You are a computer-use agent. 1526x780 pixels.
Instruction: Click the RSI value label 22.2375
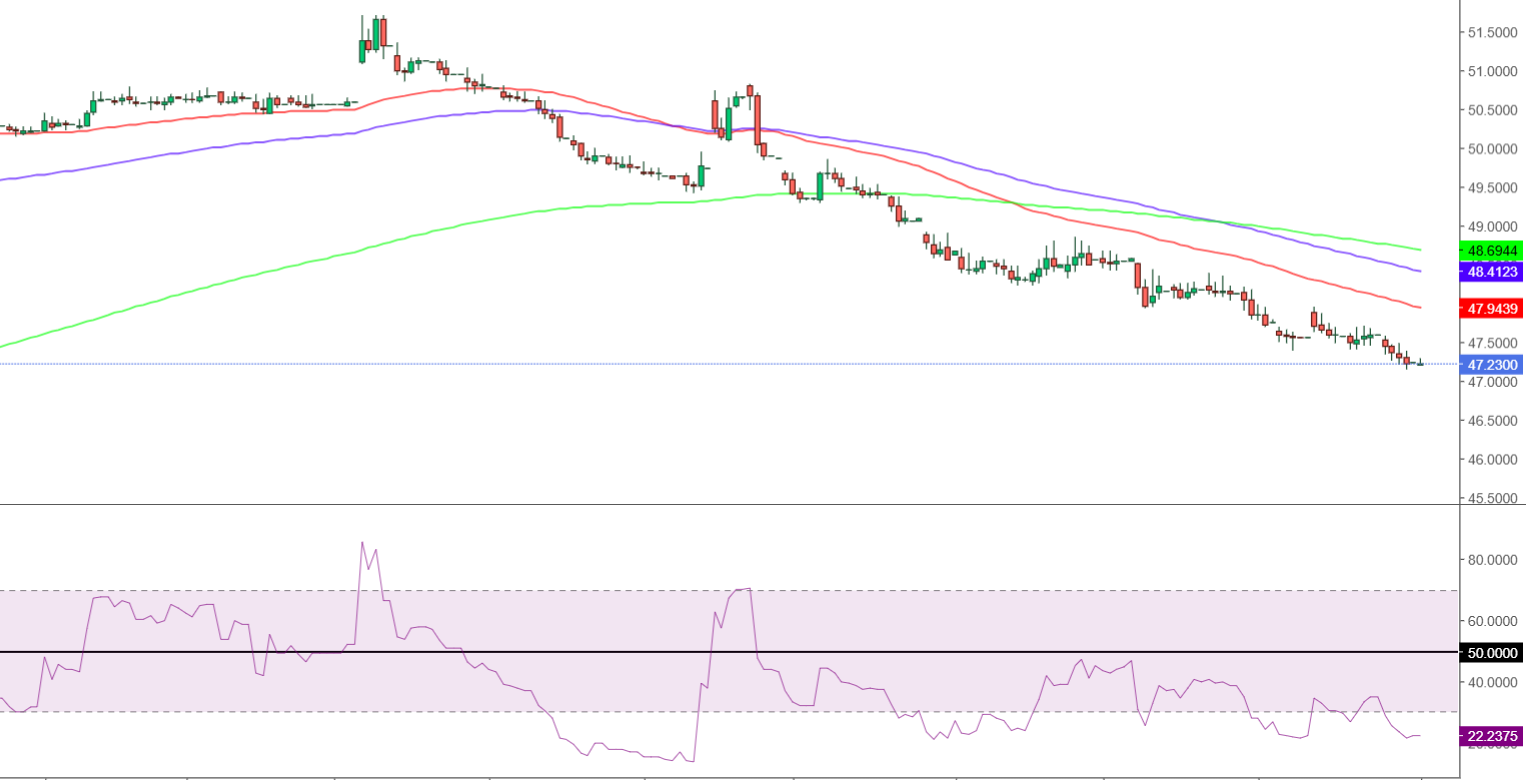tap(1491, 736)
